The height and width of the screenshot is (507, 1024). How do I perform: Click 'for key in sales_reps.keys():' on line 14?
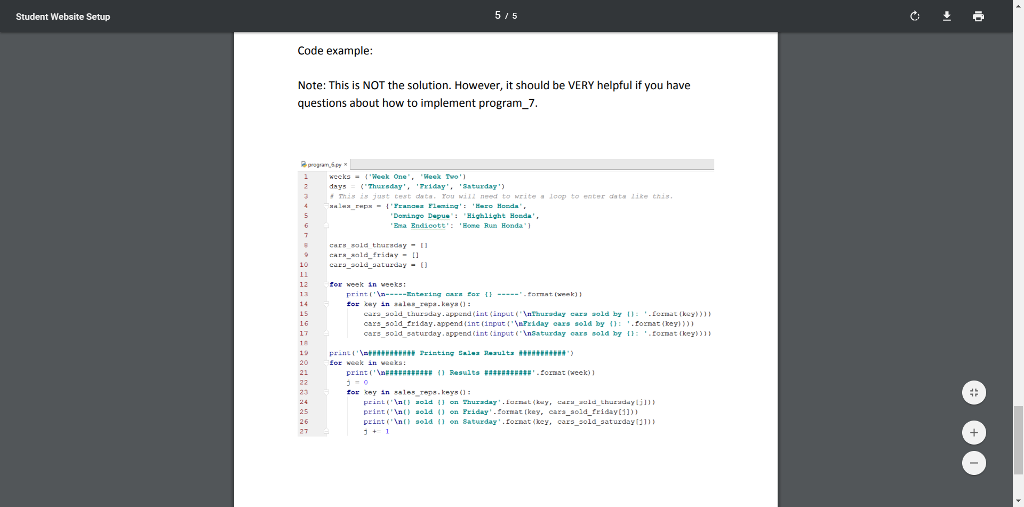409,304
